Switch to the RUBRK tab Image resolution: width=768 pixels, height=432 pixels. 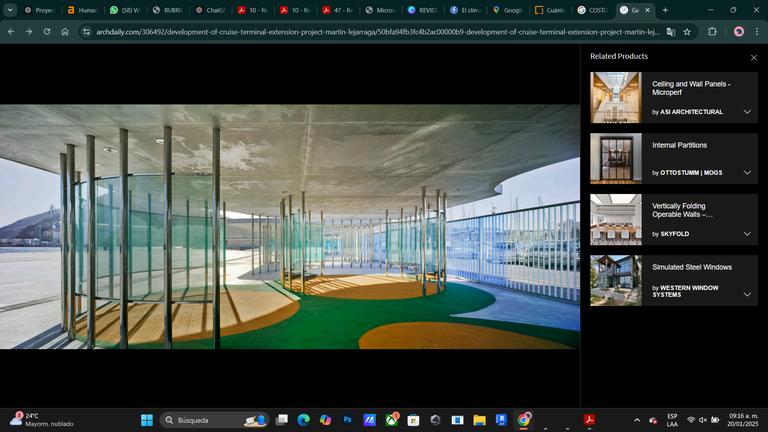click(x=167, y=10)
